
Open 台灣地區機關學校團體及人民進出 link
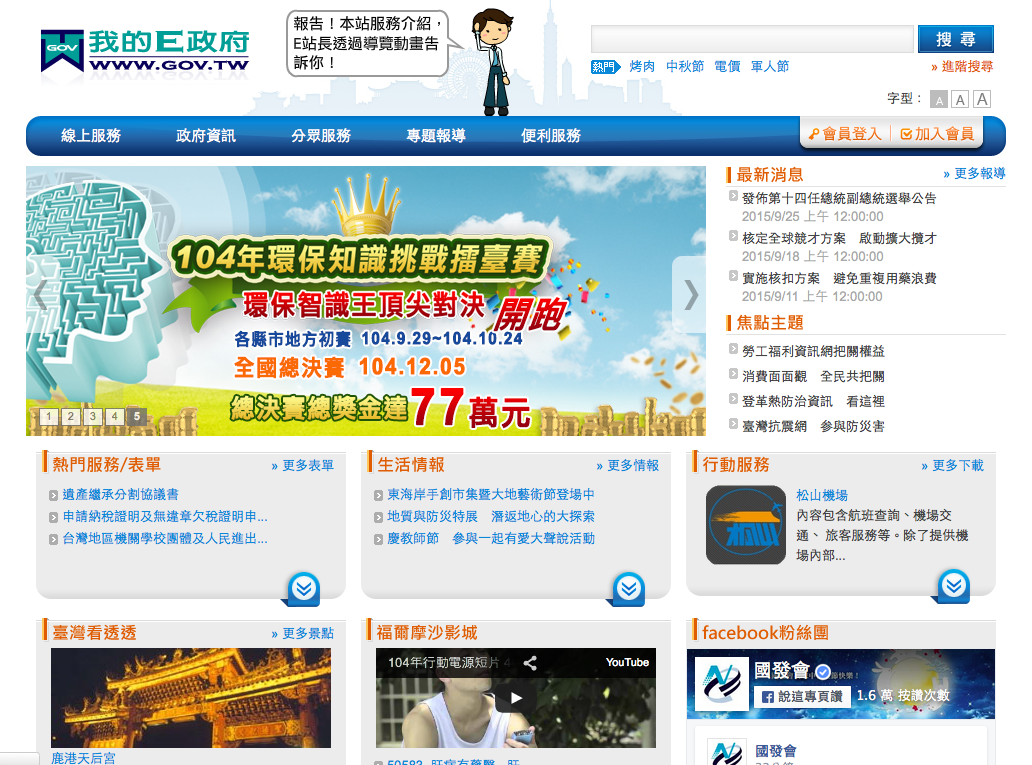point(165,539)
